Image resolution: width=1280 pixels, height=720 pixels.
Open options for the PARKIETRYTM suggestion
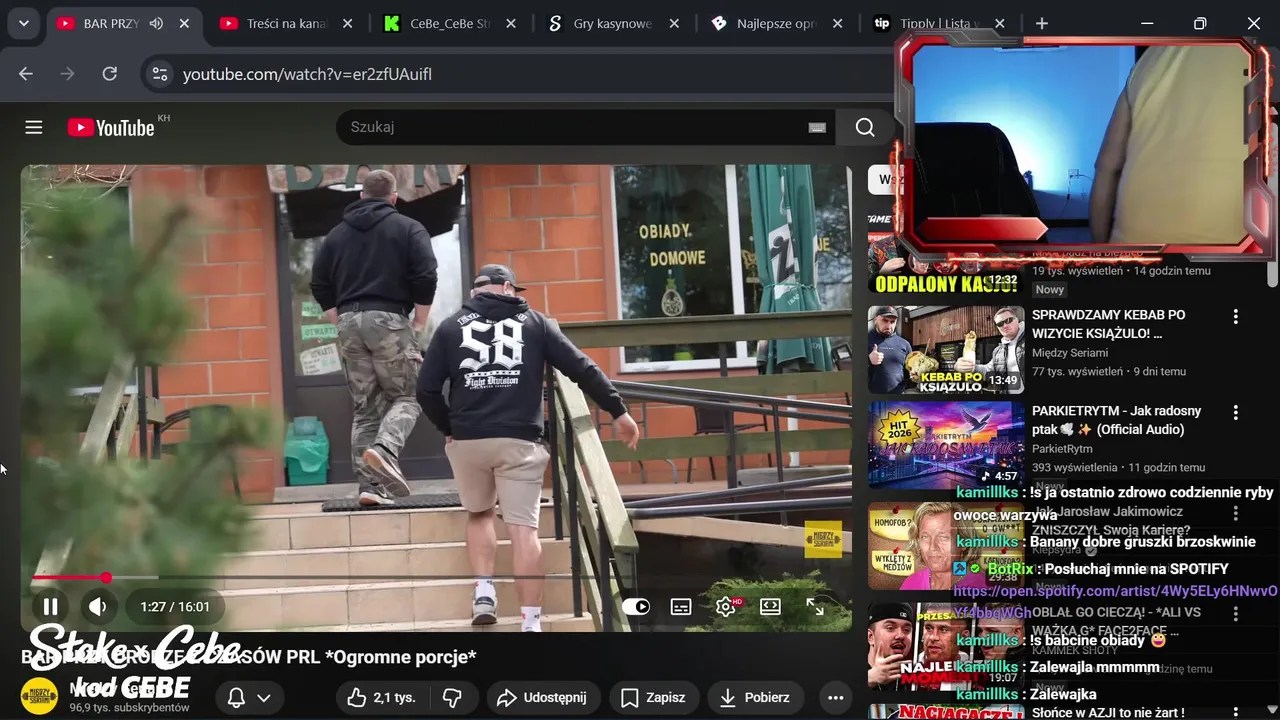coord(1236,412)
